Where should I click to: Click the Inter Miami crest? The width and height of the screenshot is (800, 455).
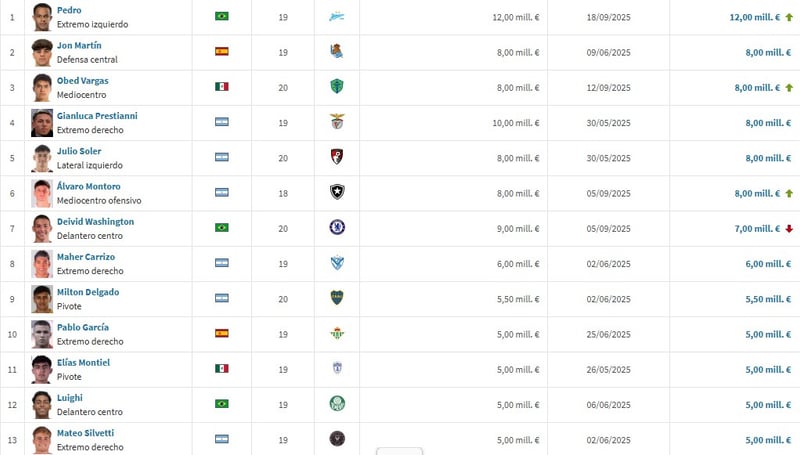[x=336, y=438]
